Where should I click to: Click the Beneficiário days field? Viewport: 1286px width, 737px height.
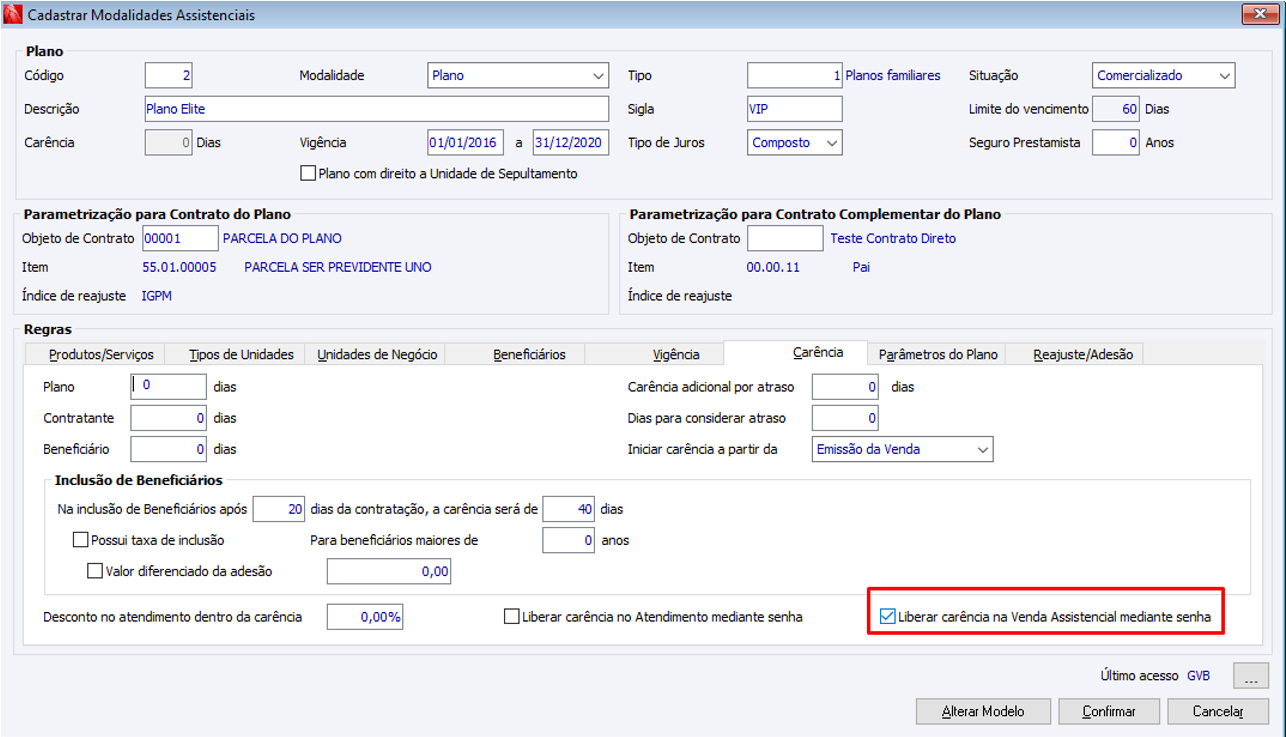click(168, 449)
